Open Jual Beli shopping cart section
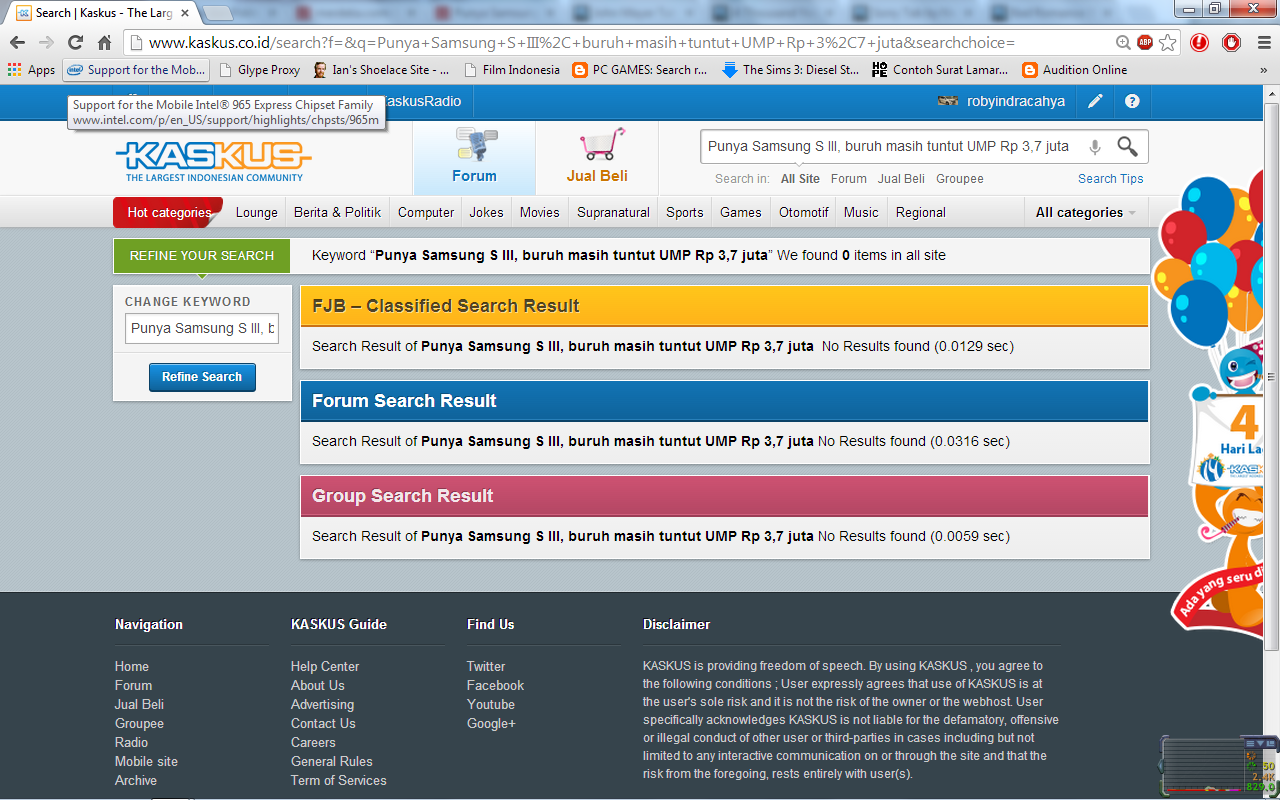 point(597,158)
